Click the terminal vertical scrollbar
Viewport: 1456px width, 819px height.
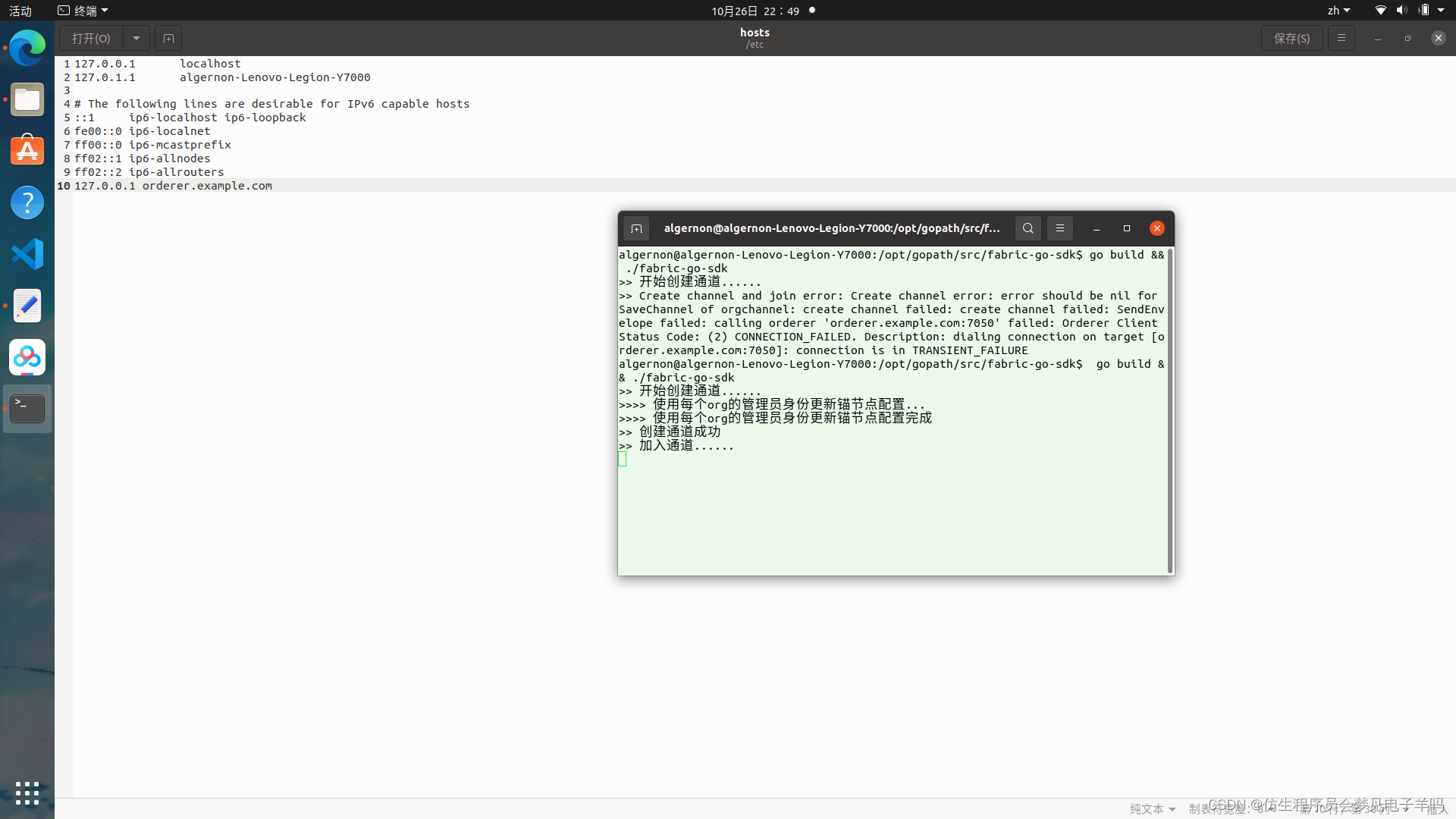1170,409
